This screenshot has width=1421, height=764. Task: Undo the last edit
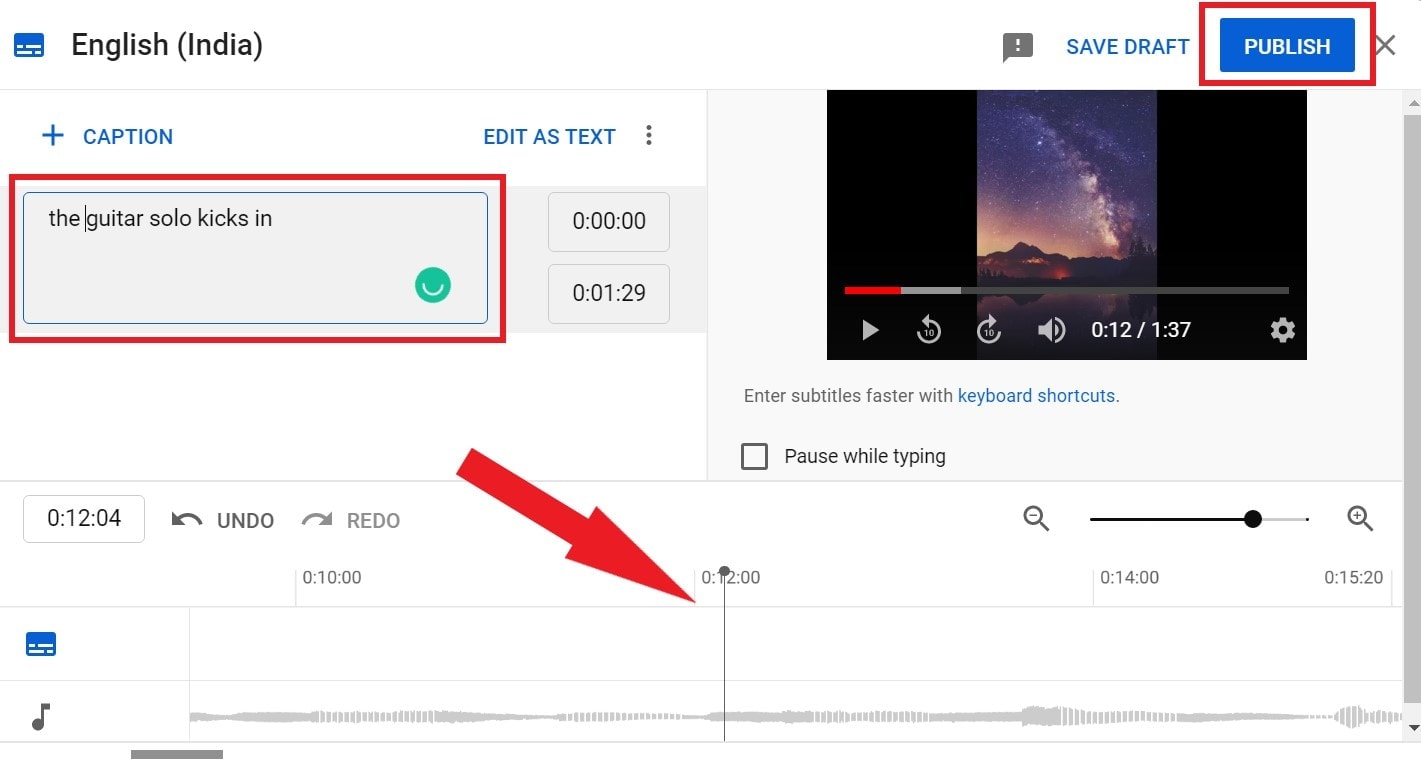[223, 520]
